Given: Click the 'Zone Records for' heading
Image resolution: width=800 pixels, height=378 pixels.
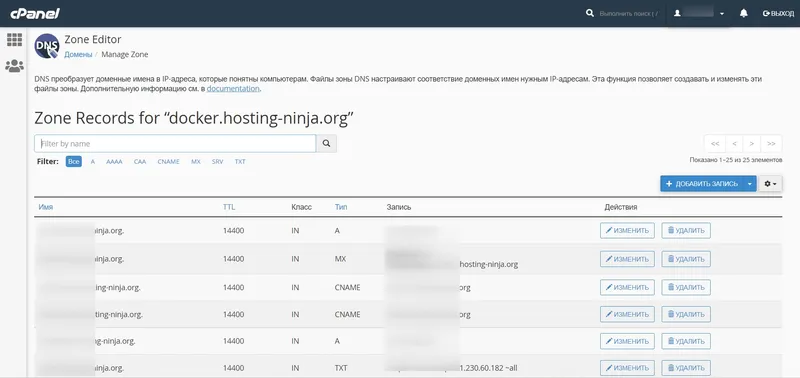Looking at the screenshot, I should coord(194,118).
